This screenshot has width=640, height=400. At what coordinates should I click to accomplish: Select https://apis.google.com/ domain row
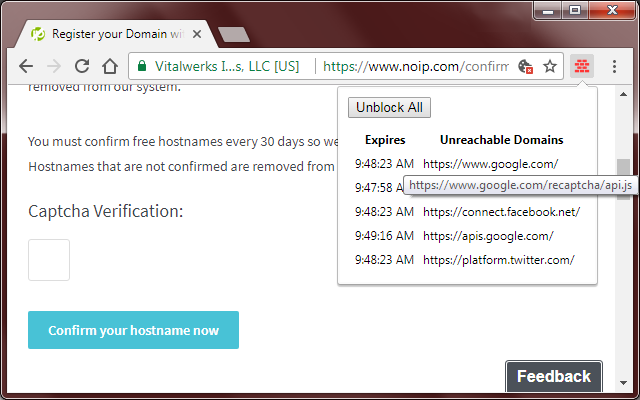point(467,236)
